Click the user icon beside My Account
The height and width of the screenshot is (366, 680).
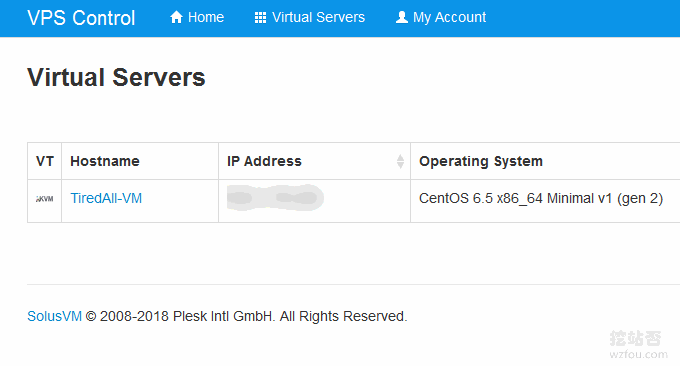pos(402,17)
